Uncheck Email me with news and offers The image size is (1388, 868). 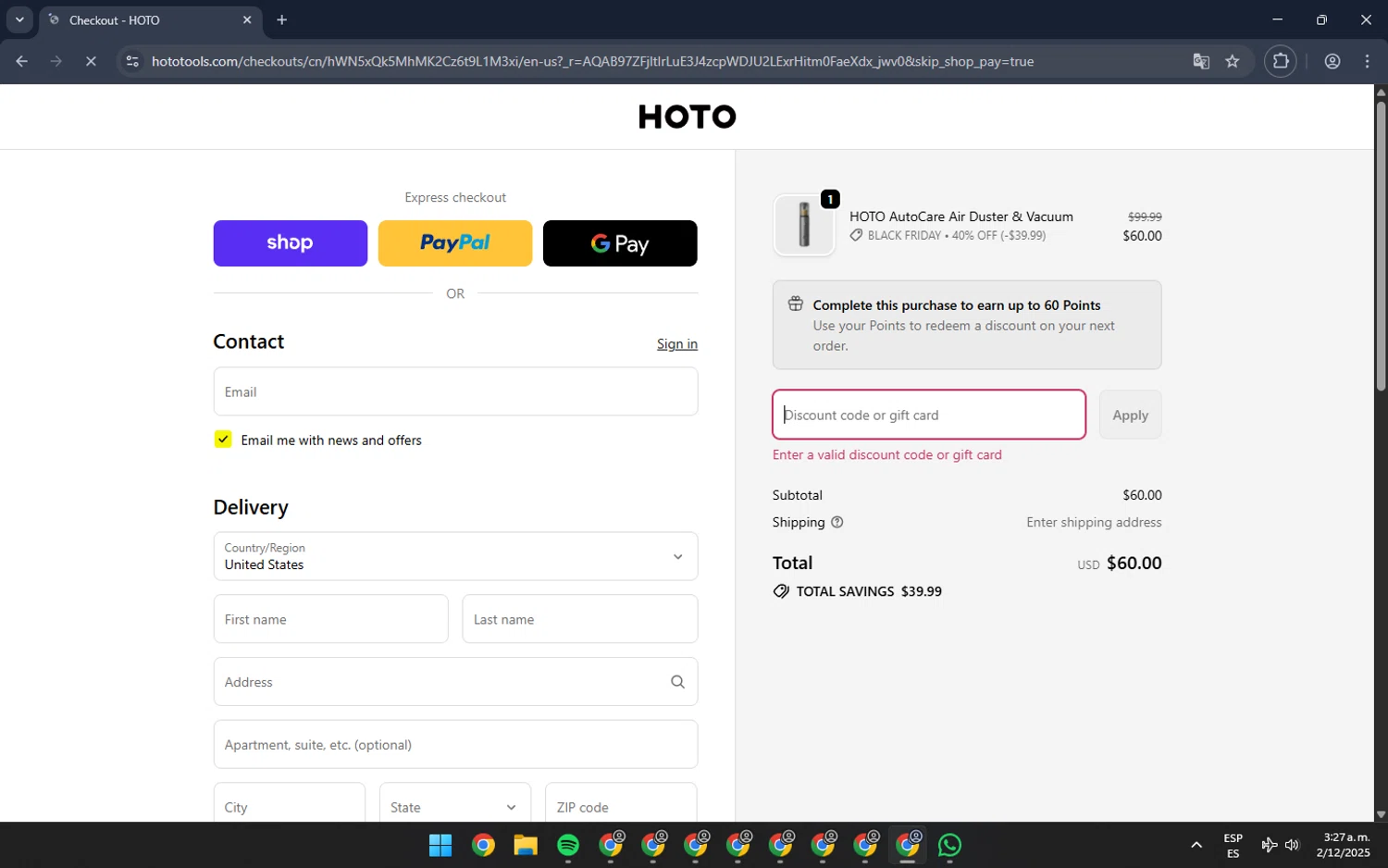point(223,440)
